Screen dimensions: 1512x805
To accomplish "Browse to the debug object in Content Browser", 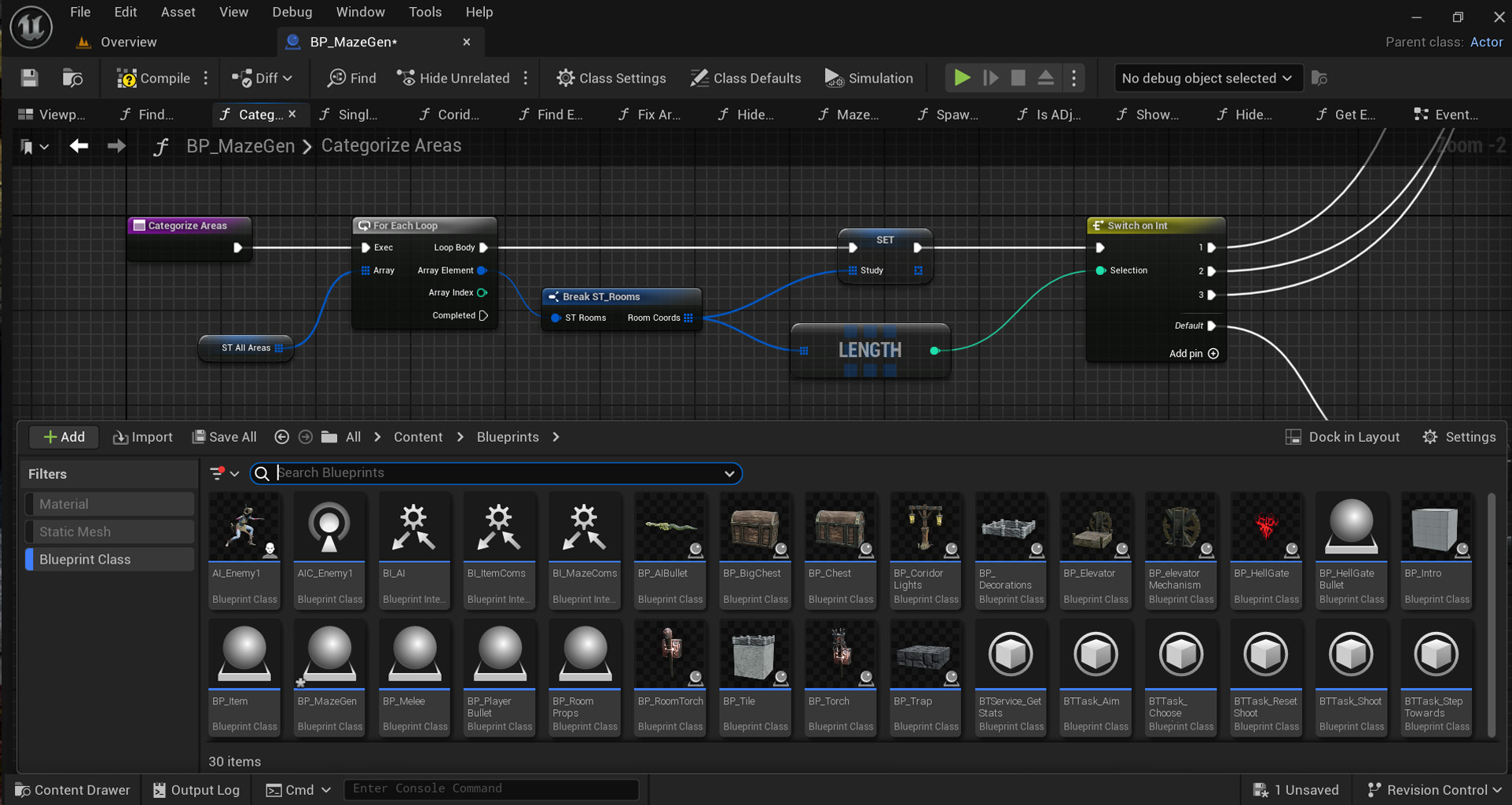I will coord(1319,78).
